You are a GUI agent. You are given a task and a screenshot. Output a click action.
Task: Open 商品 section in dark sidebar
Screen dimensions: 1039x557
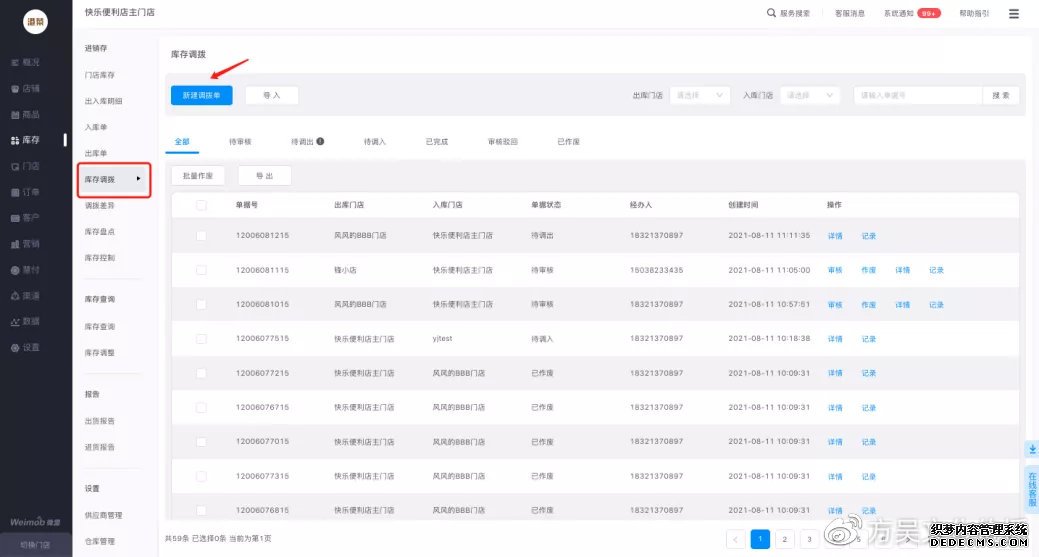point(25,115)
